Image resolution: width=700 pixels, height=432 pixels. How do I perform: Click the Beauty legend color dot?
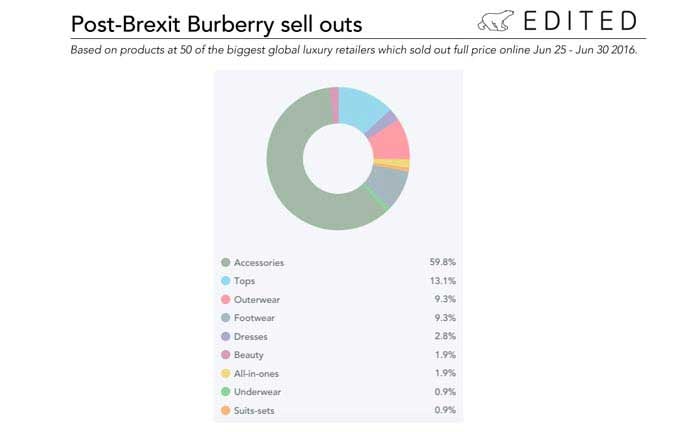pyautogui.click(x=226, y=355)
